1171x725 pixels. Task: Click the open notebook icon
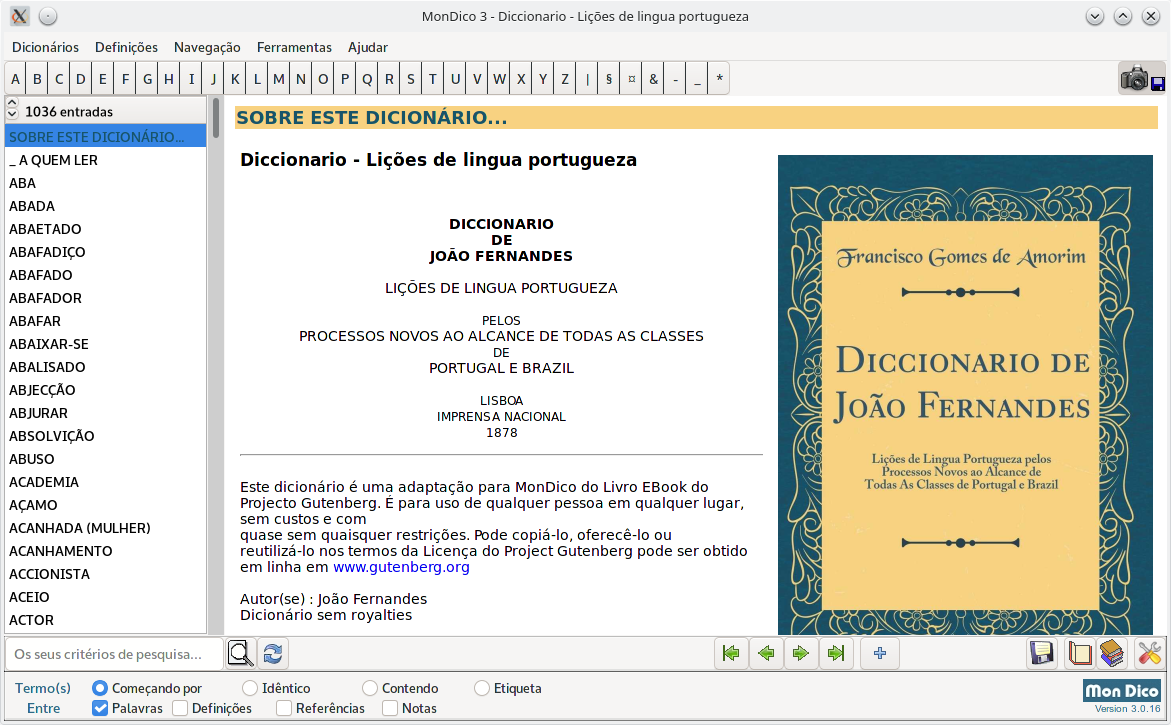pyautogui.click(x=1079, y=653)
